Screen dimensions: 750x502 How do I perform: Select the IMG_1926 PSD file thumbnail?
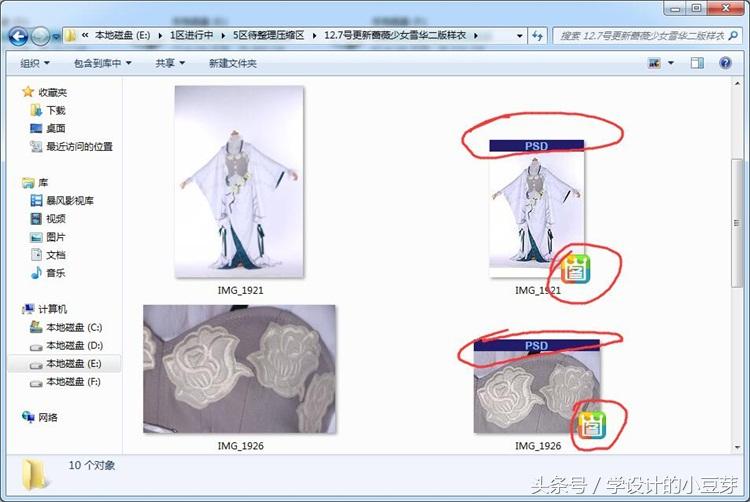(x=537, y=386)
